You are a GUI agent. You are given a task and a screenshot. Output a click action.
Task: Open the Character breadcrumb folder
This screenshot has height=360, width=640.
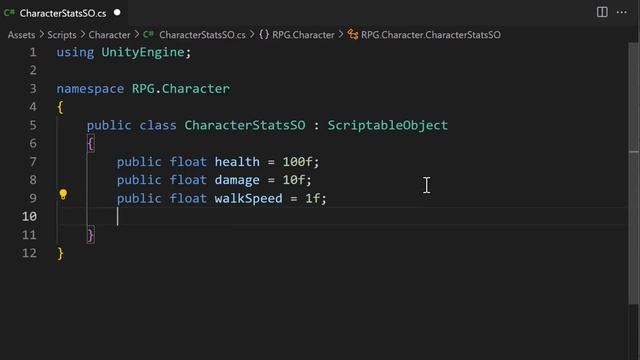click(109, 35)
